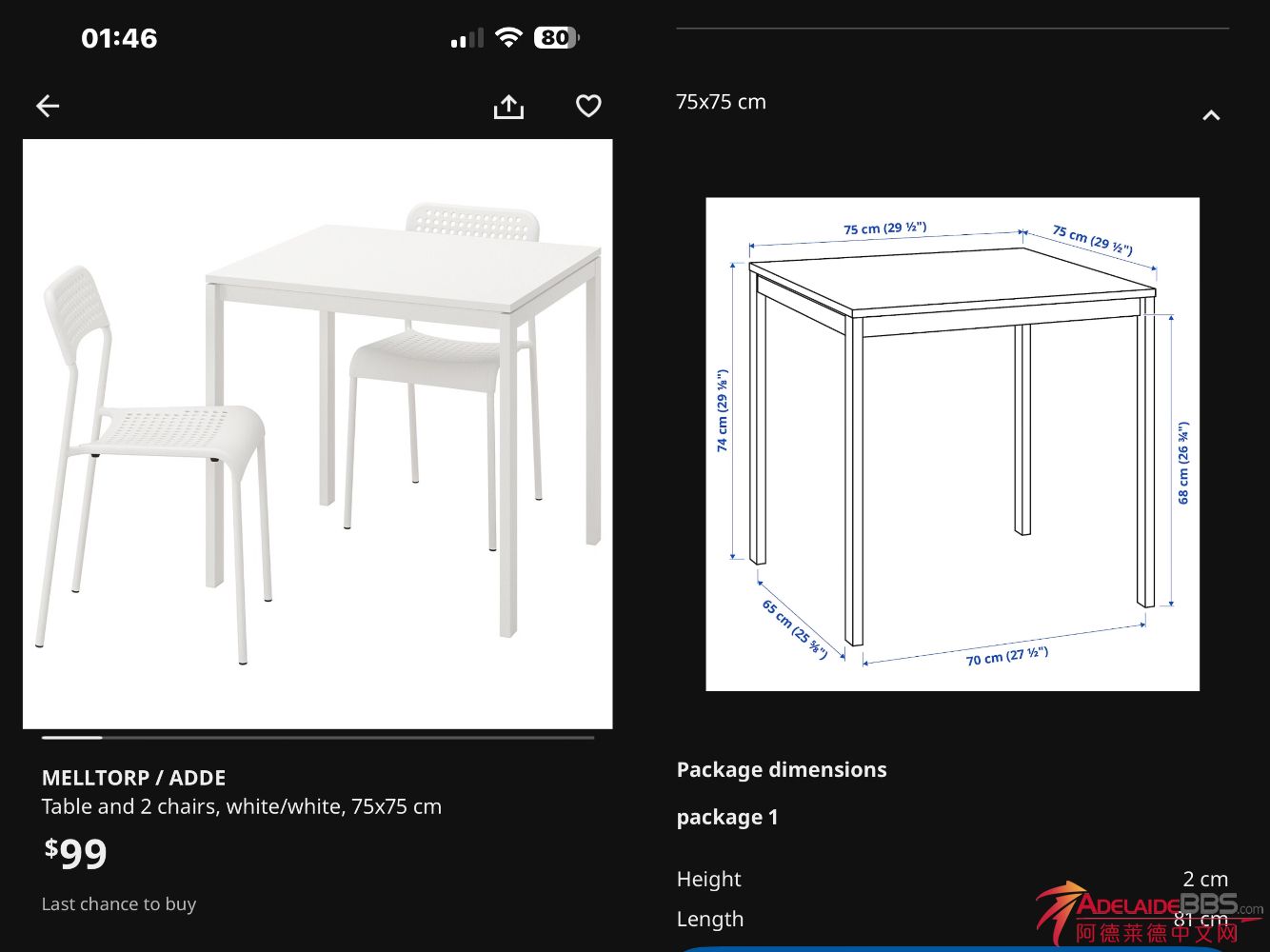Tap the Package dimensions heading

click(x=781, y=769)
